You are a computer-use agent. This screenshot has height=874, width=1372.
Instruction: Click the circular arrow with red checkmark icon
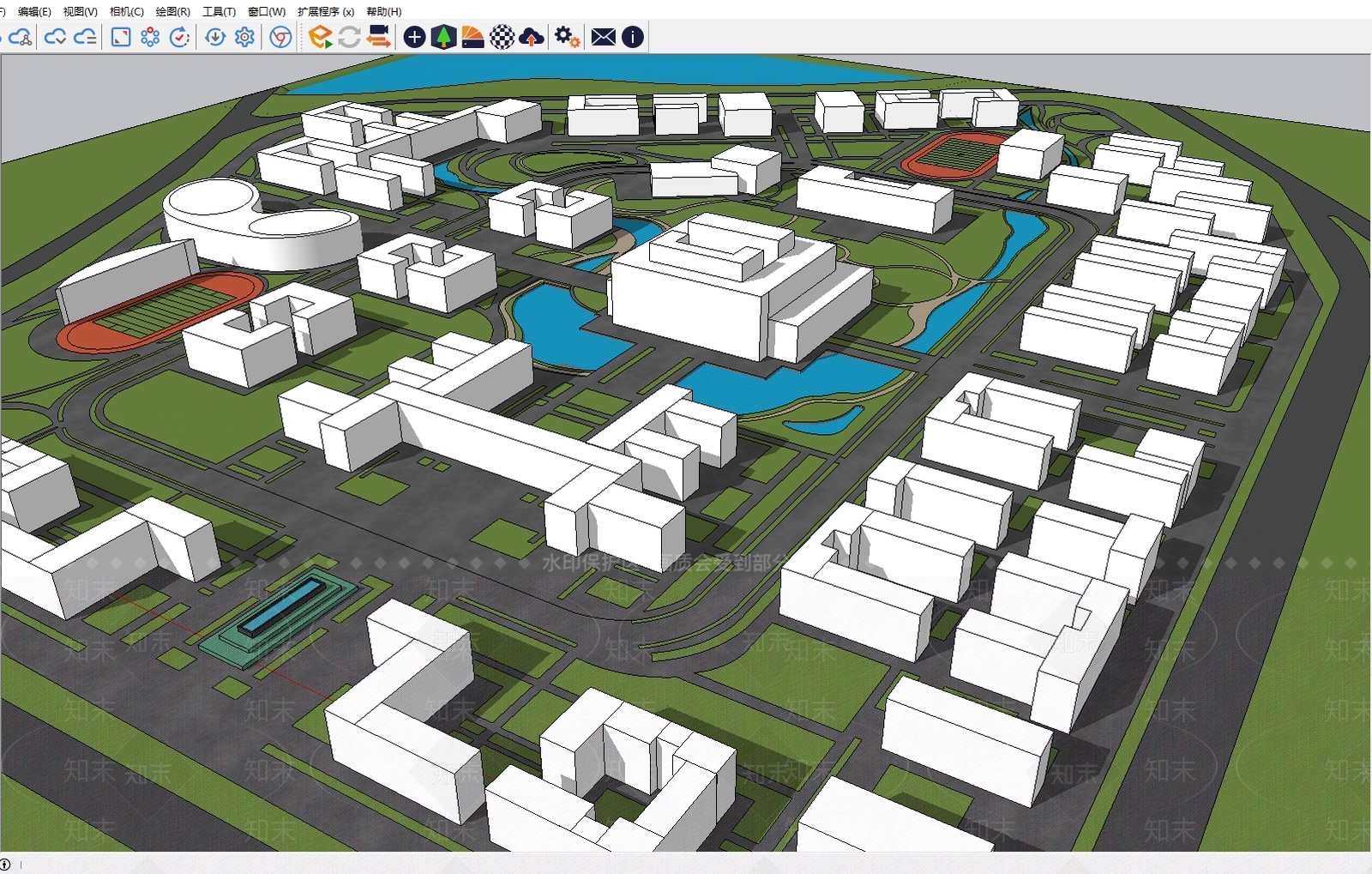(x=179, y=37)
